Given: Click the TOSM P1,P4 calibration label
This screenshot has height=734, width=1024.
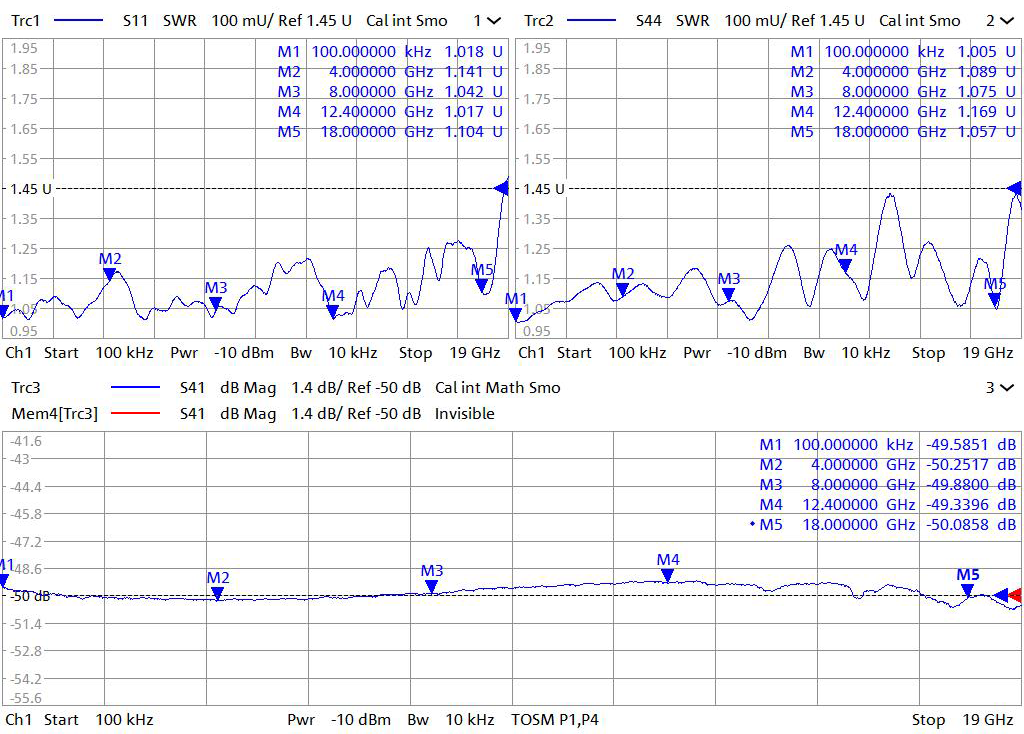Looking at the screenshot, I should pyautogui.click(x=555, y=719).
